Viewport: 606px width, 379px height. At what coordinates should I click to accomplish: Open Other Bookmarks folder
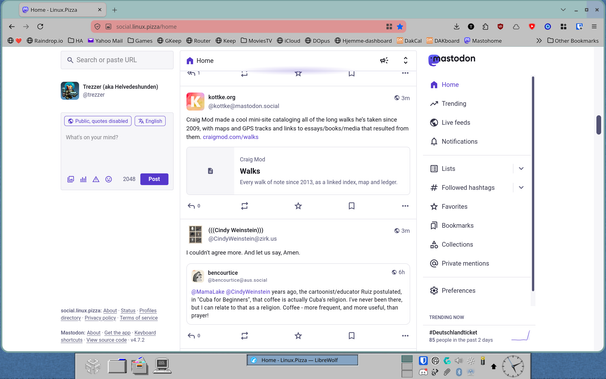click(x=573, y=41)
